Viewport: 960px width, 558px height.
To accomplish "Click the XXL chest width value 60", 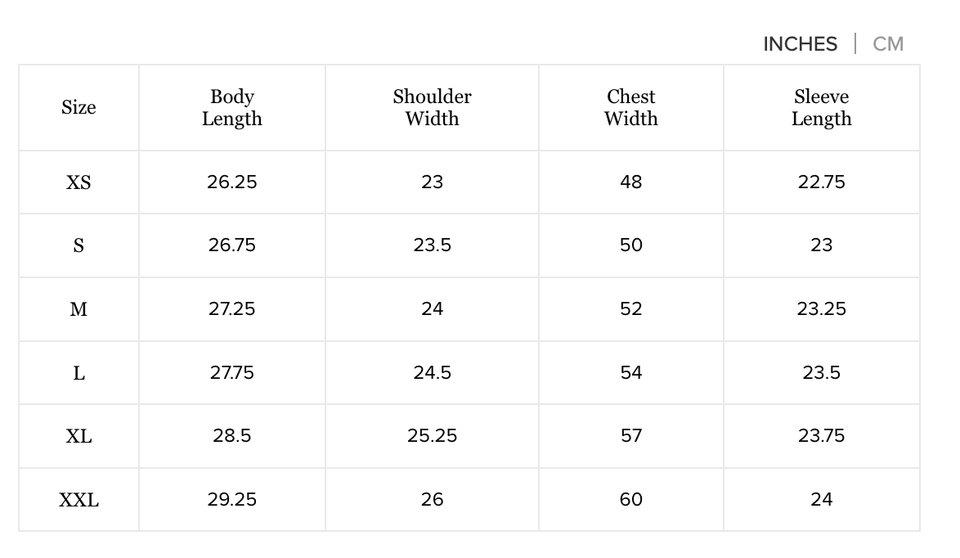I will (x=631, y=500).
